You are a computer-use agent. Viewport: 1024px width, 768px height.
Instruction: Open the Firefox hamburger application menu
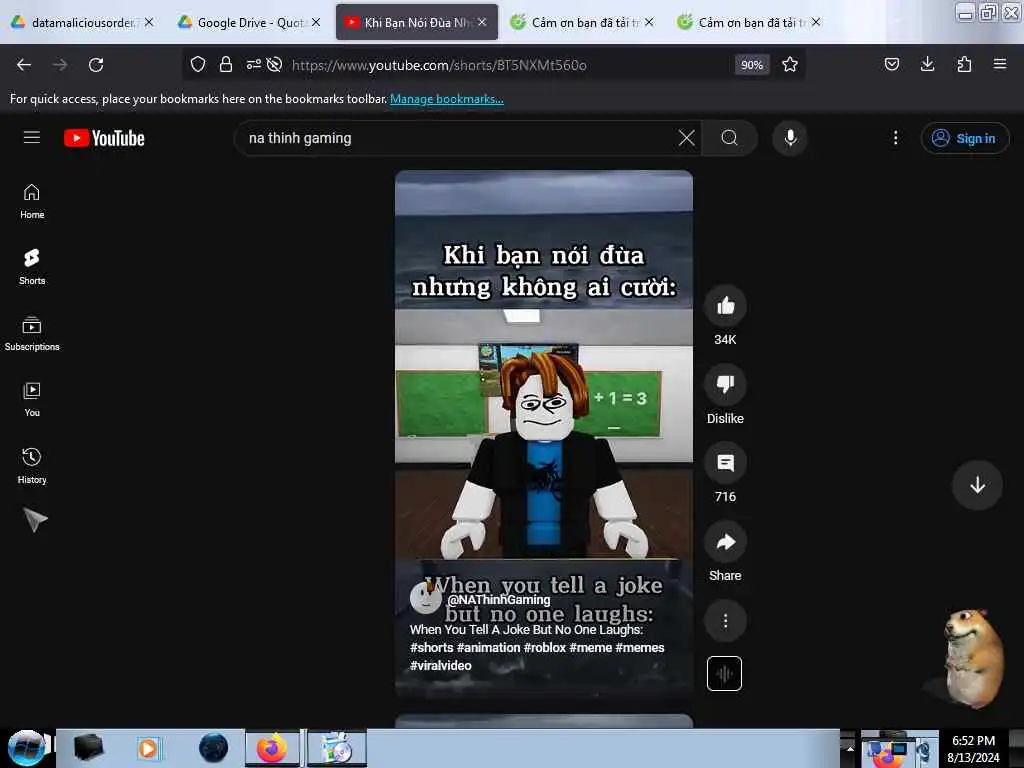[x=1000, y=64]
